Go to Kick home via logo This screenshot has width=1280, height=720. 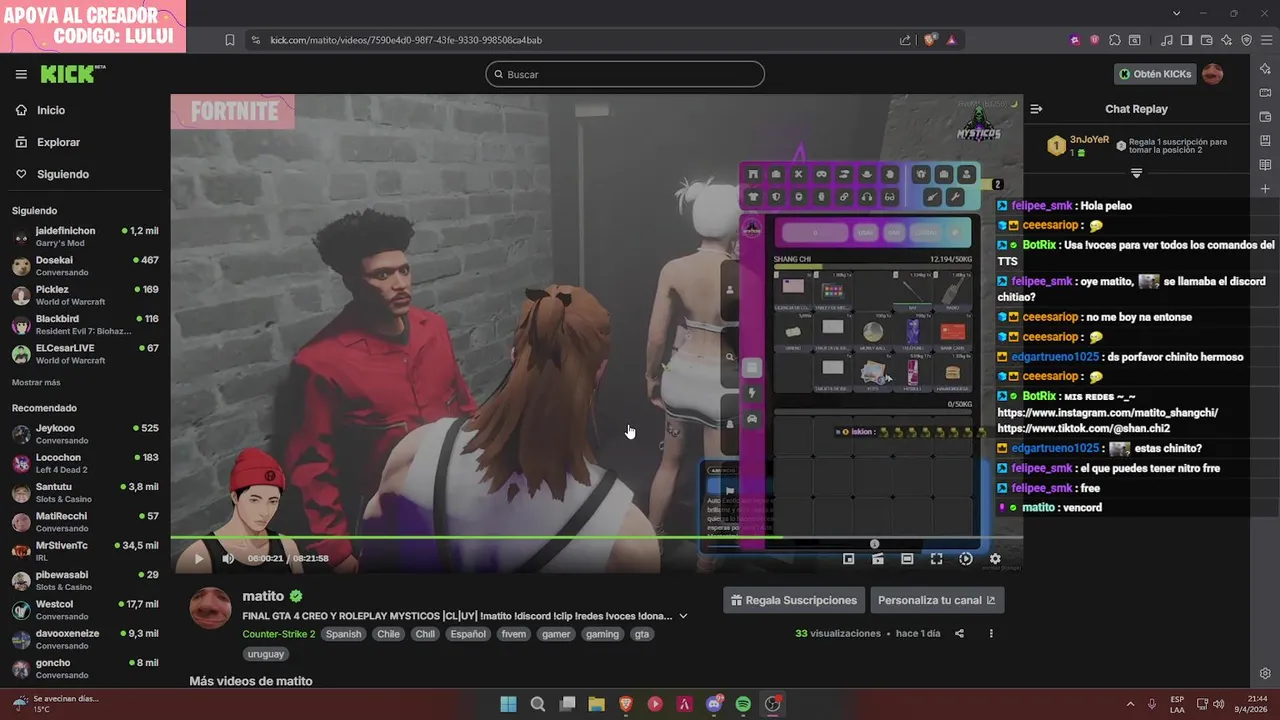click(72, 74)
